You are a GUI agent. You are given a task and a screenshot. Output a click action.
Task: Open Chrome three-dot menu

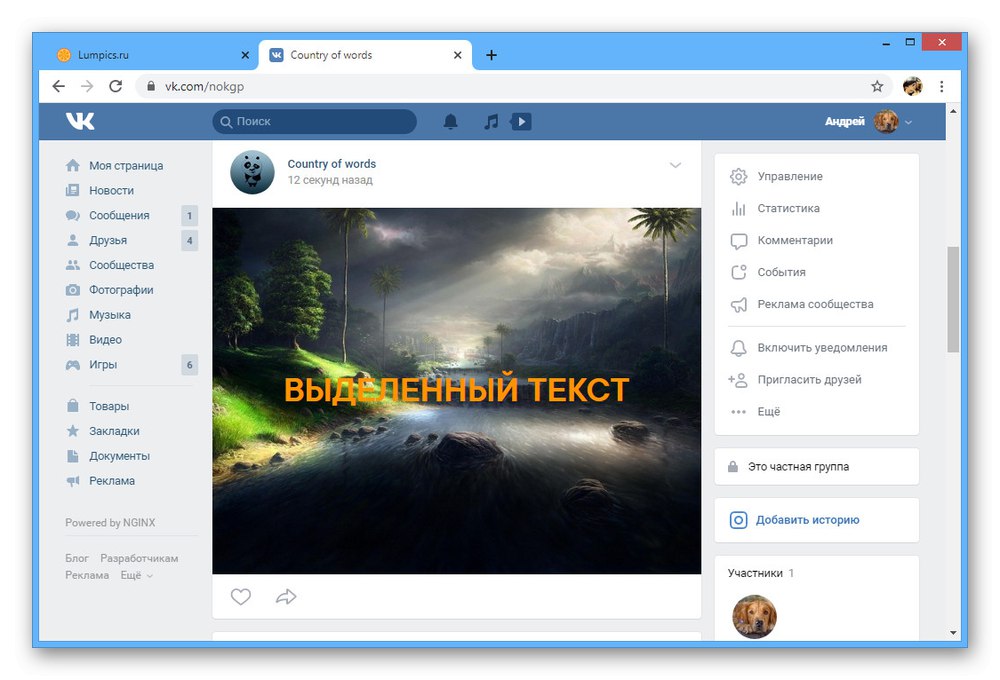(941, 86)
